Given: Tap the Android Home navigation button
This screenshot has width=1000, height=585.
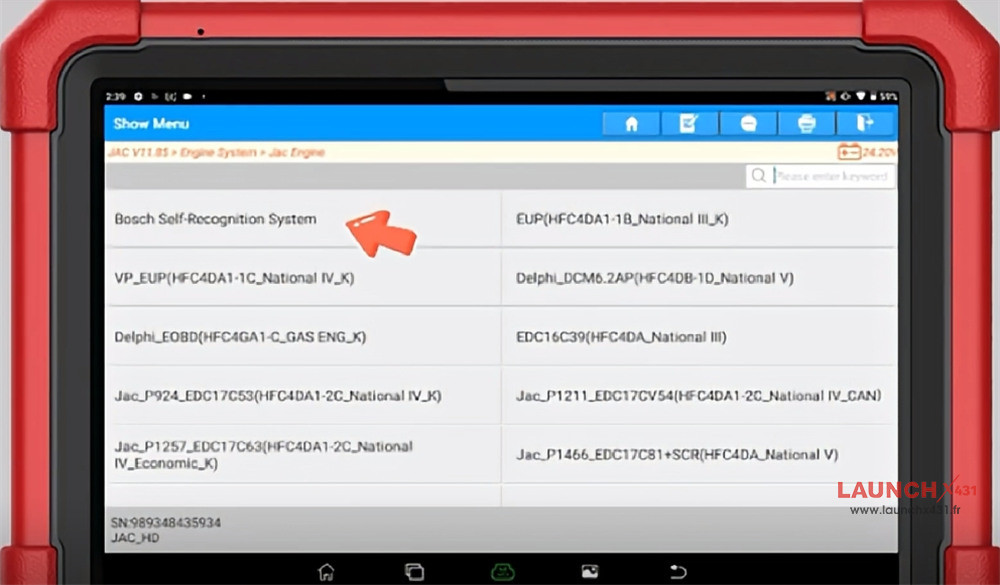Looking at the screenshot, I should point(326,571).
